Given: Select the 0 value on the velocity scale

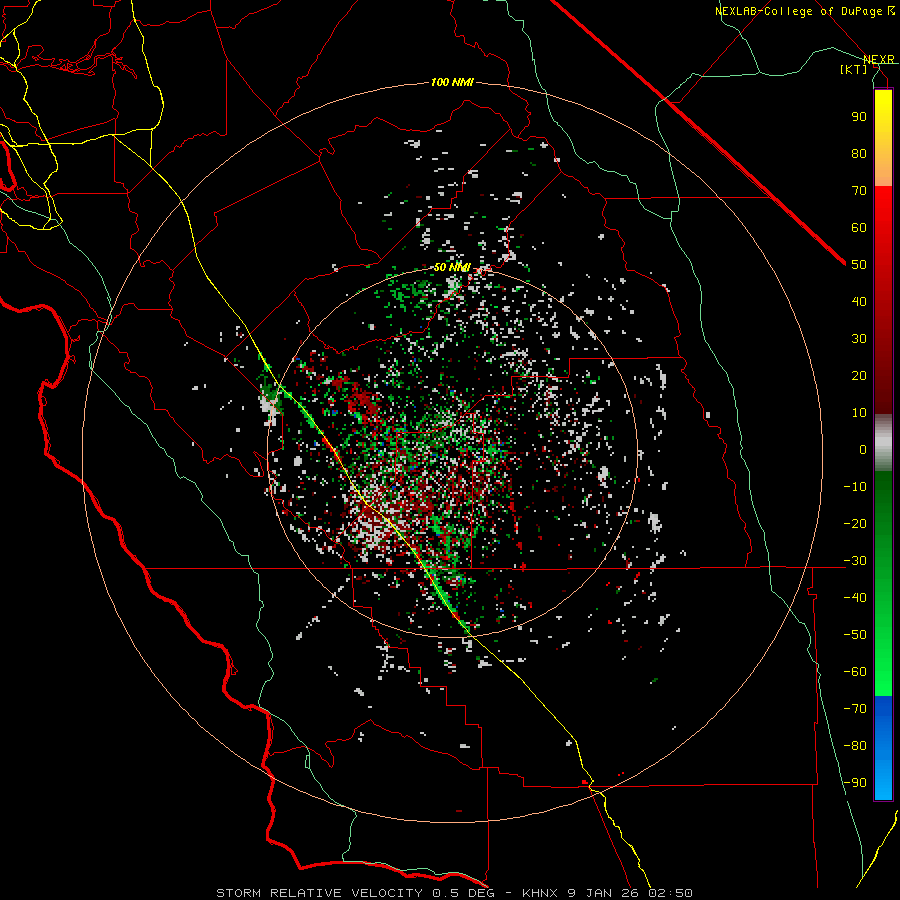Looking at the screenshot, I should (863, 449).
